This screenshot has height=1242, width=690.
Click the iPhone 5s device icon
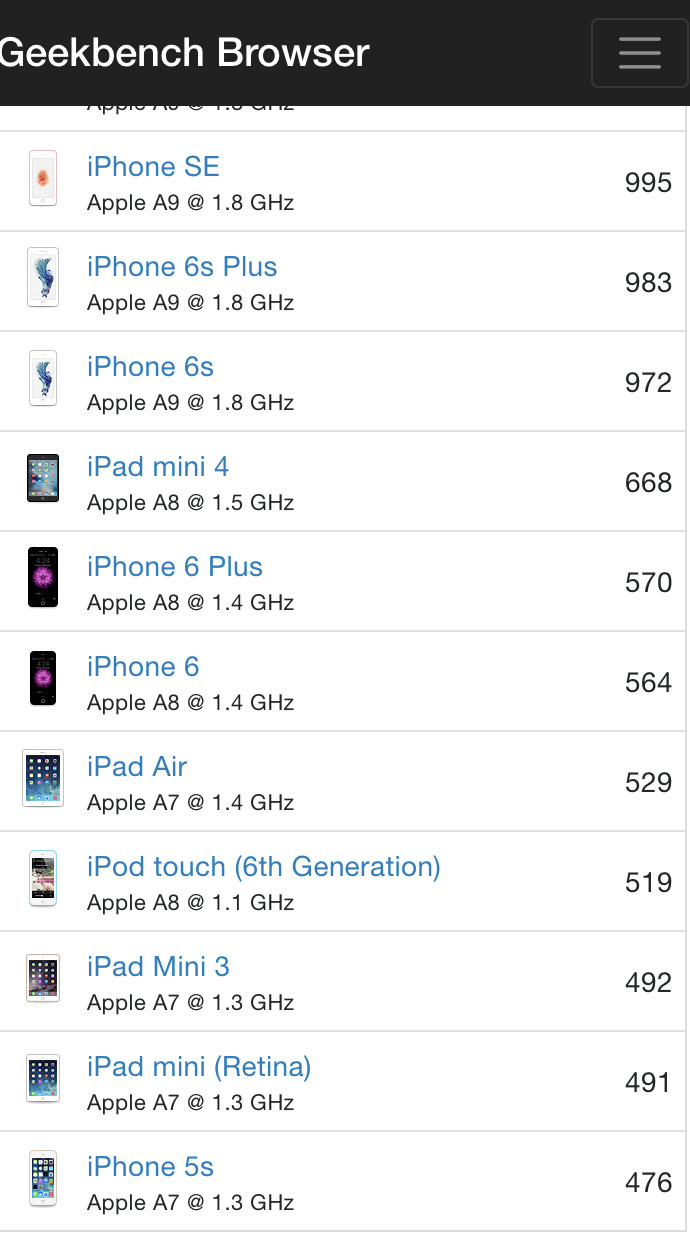point(43,1178)
